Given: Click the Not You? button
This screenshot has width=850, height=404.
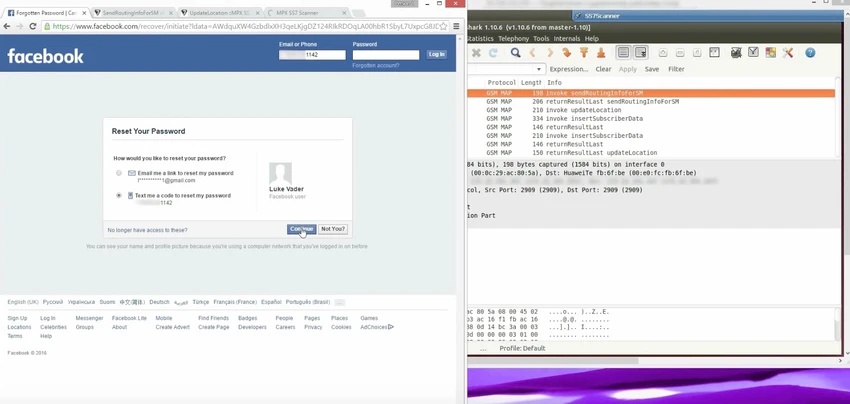Looking at the screenshot, I should (333, 229).
